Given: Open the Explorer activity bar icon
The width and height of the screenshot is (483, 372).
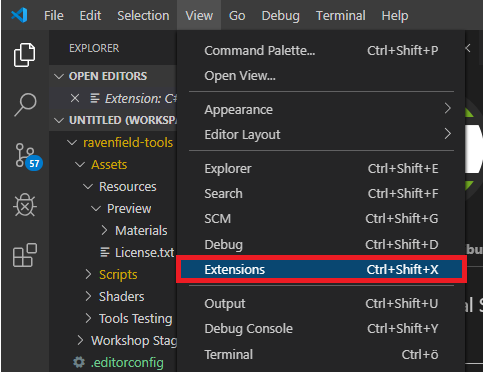Looking at the screenshot, I should point(24,55).
